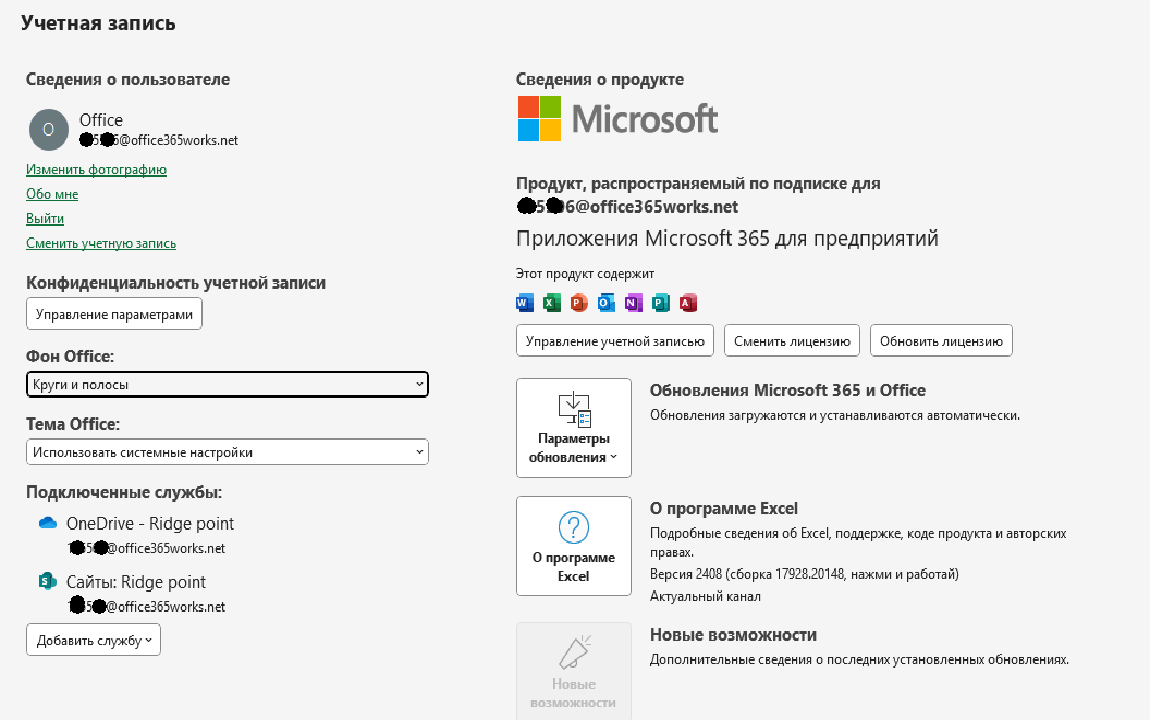This screenshot has height=720, width=1152.
Task: Open the Фон Office dropdown
Action: click(227, 384)
